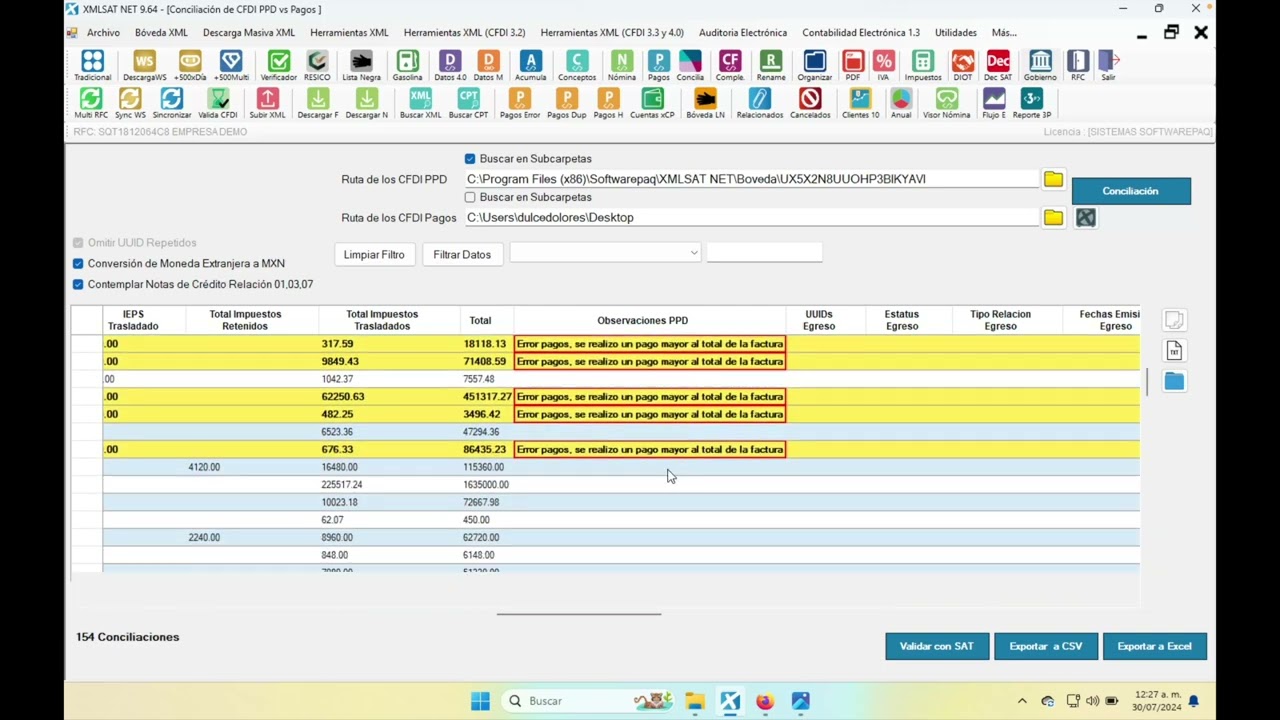The height and width of the screenshot is (720, 1280).
Task: Open the Contabilidad Electrónica 1.3 menu
Action: point(861,33)
